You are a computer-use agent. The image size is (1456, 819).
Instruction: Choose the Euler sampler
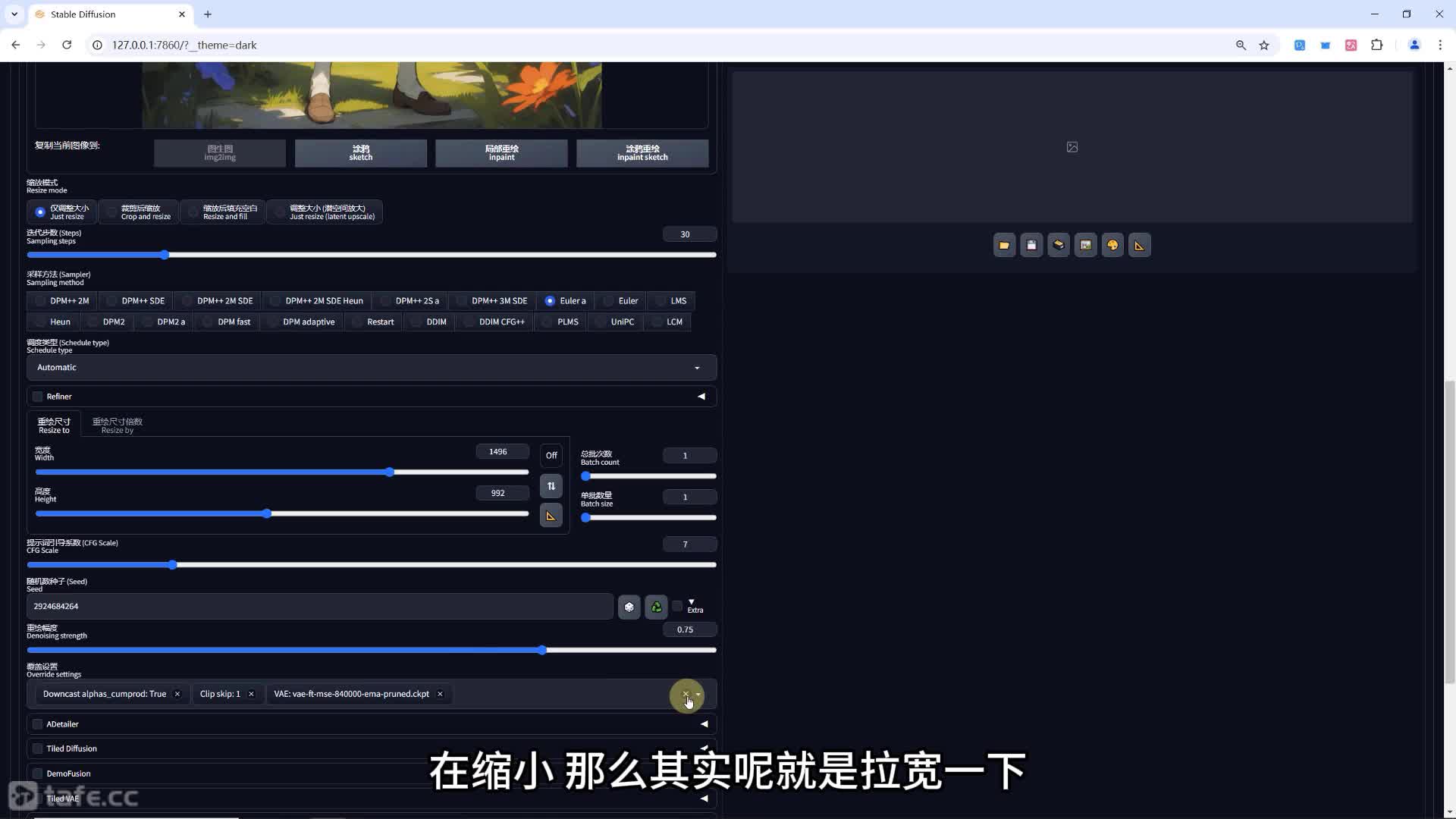pos(620,301)
